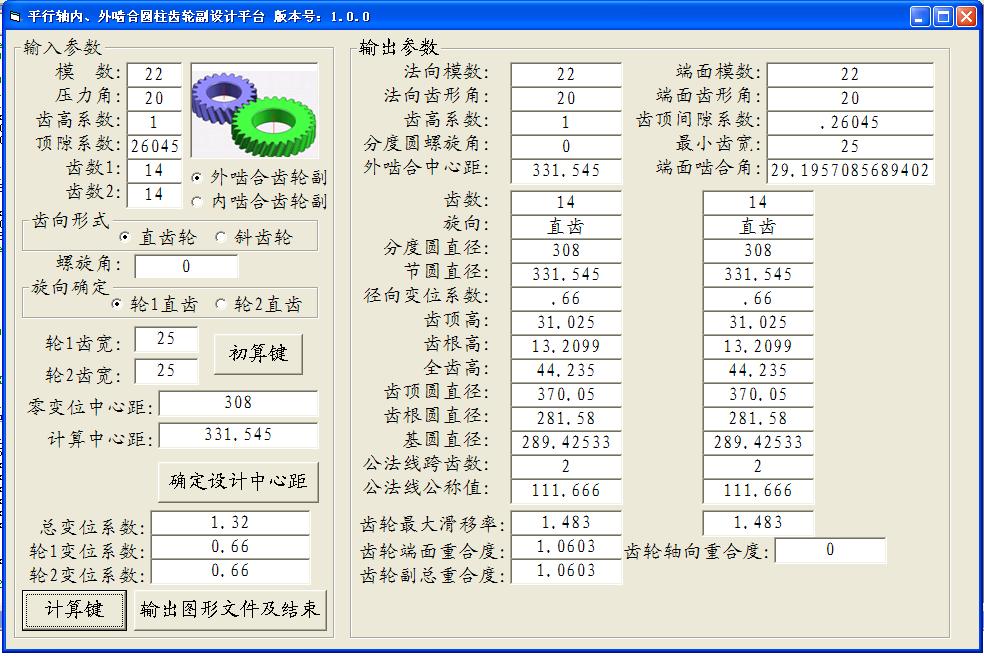984x665 pixels.
Task: Click gear 2 全齿高 field 44.235
Action: click(758, 371)
